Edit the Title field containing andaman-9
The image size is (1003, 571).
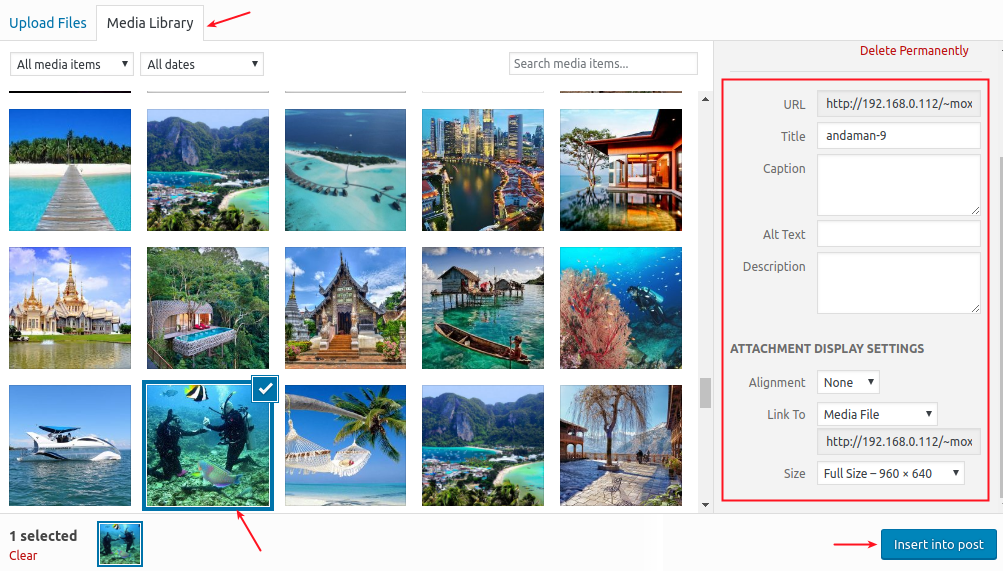click(x=899, y=136)
